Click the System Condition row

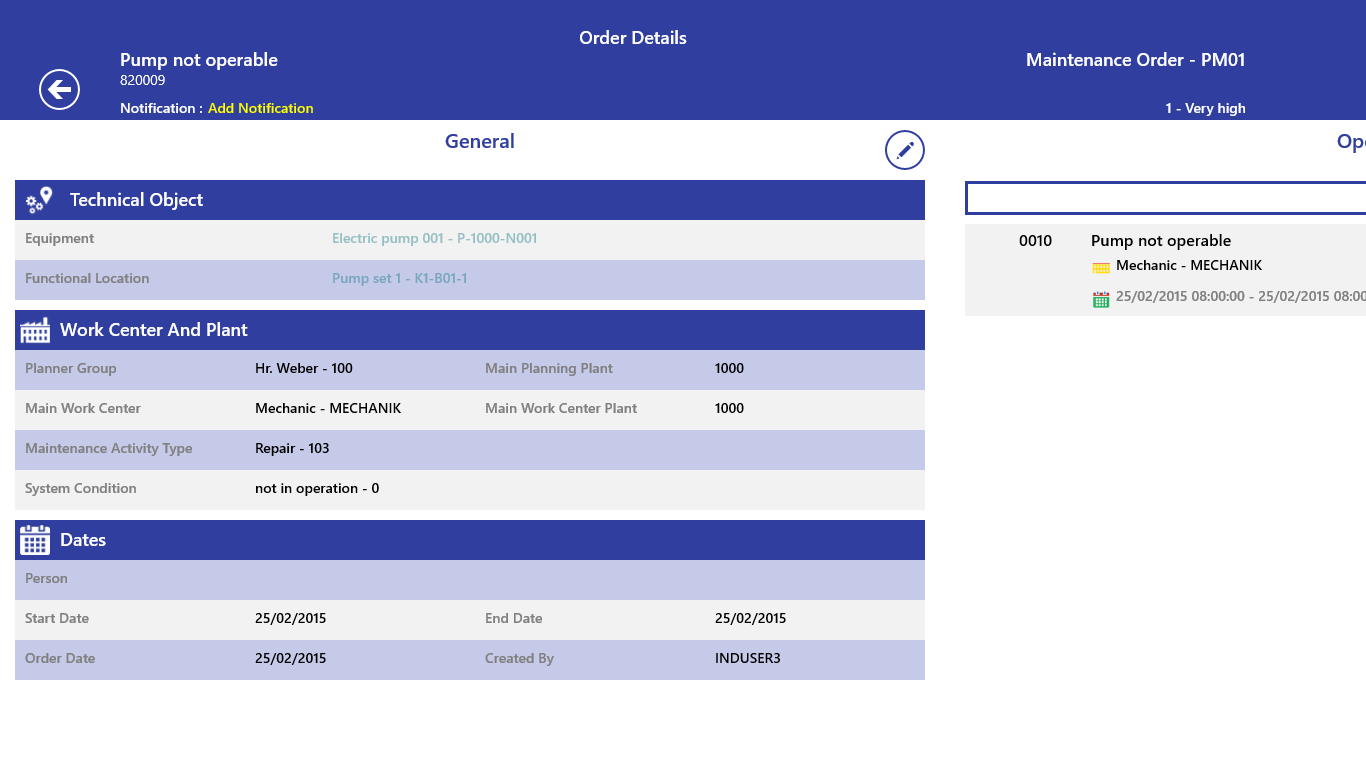point(470,489)
